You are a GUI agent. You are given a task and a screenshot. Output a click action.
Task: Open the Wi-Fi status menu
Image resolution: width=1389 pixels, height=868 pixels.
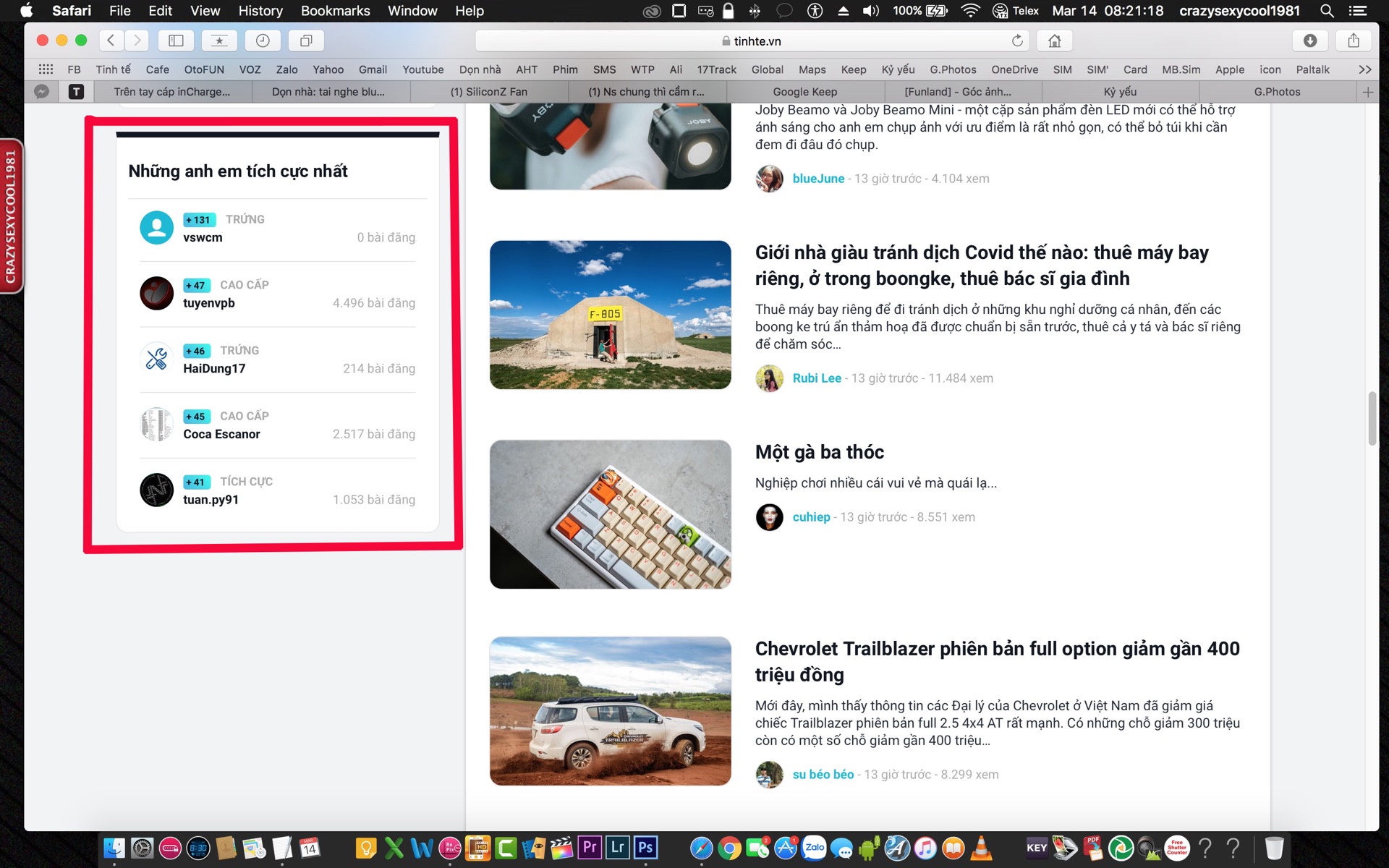[970, 11]
